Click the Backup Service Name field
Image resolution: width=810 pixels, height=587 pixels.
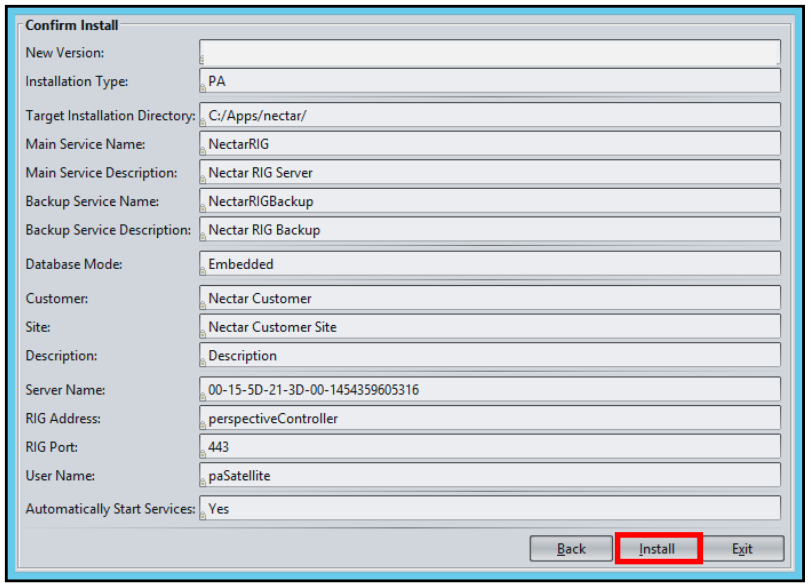(490, 201)
